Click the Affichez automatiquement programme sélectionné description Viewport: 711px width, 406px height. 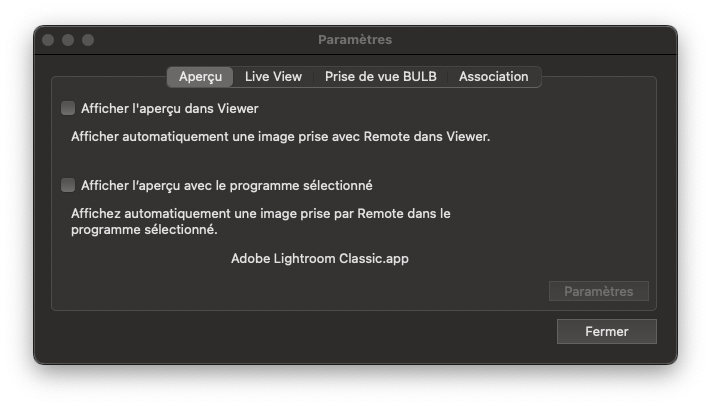point(261,221)
